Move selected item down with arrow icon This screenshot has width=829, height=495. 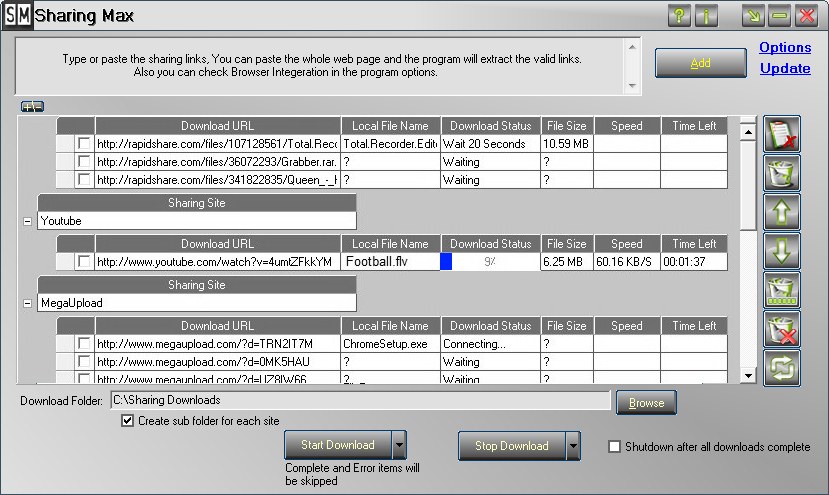(782, 251)
